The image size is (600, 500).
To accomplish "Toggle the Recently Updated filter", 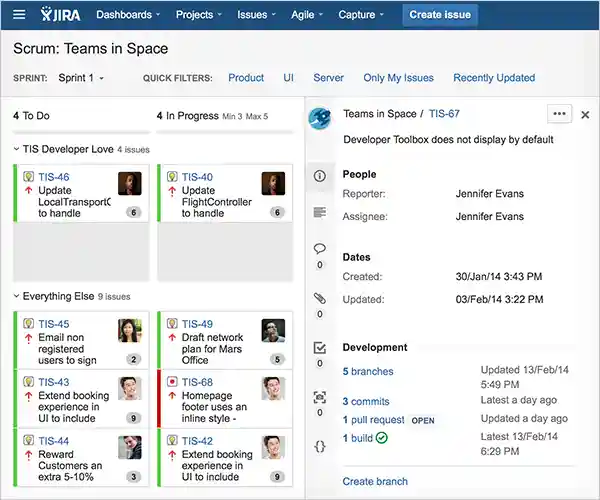I will (494, 78).
